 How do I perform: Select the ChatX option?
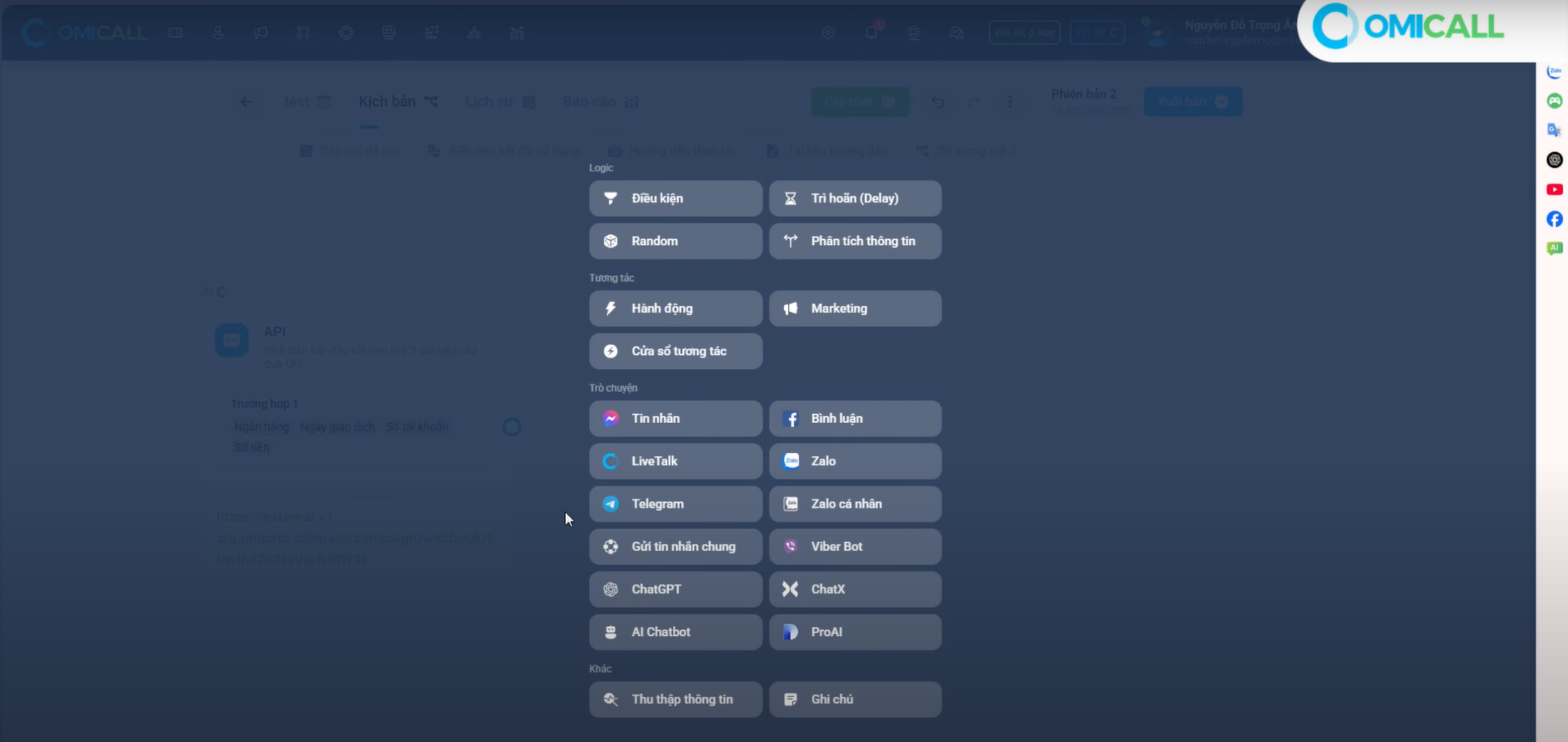(x=855, y=589)
